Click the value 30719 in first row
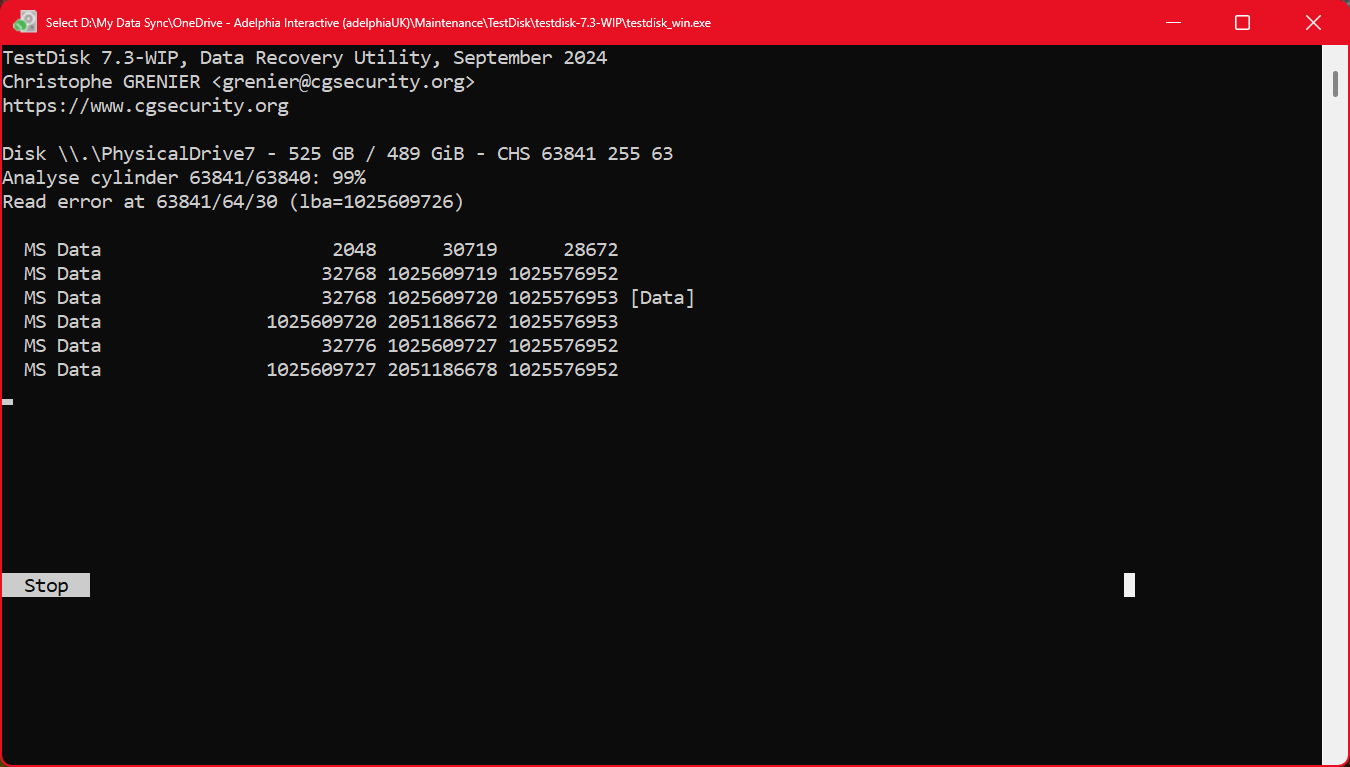 470,250
